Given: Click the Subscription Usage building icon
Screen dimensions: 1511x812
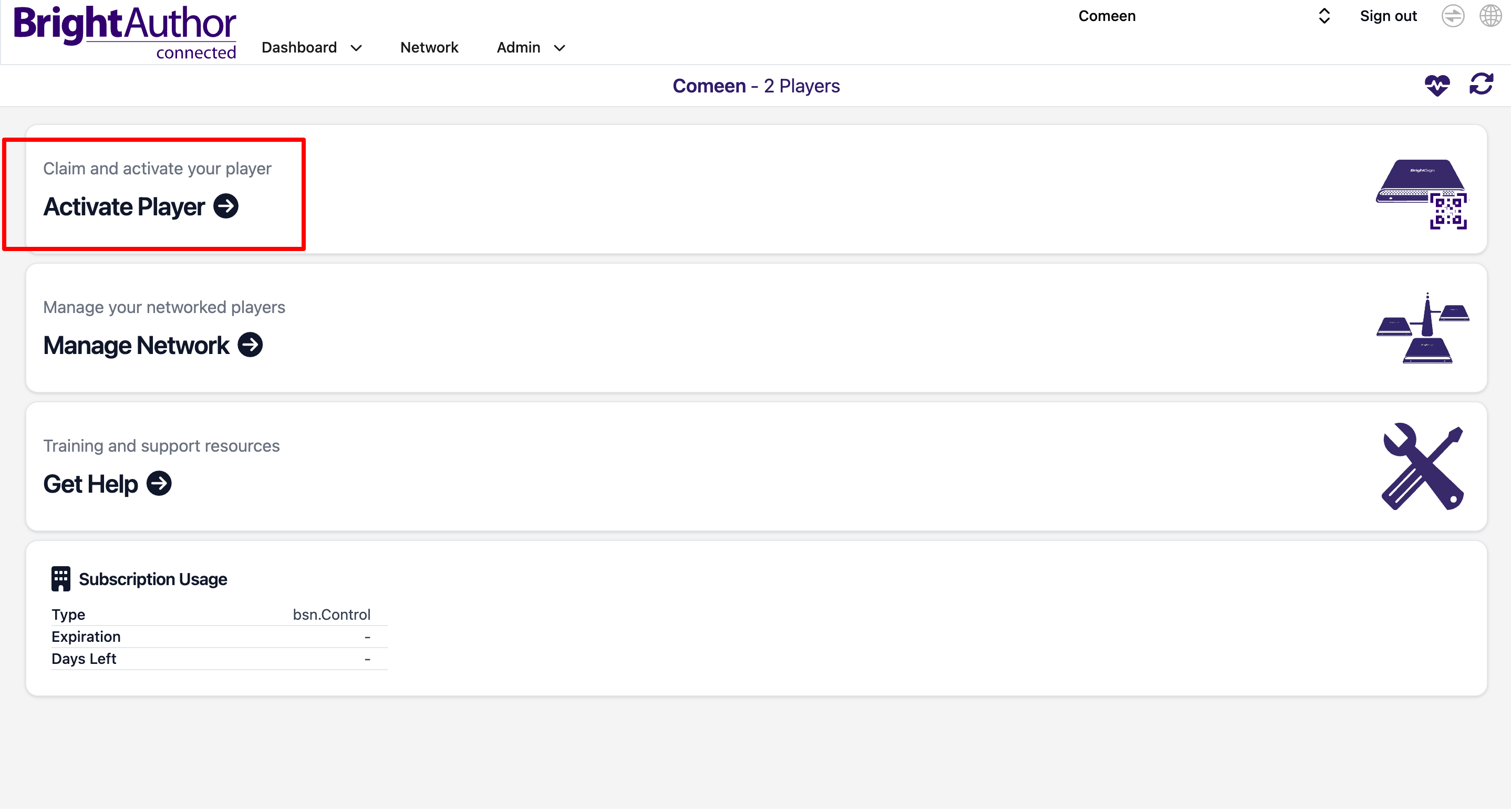Looking at the screenshot, I should pos(60,580).
